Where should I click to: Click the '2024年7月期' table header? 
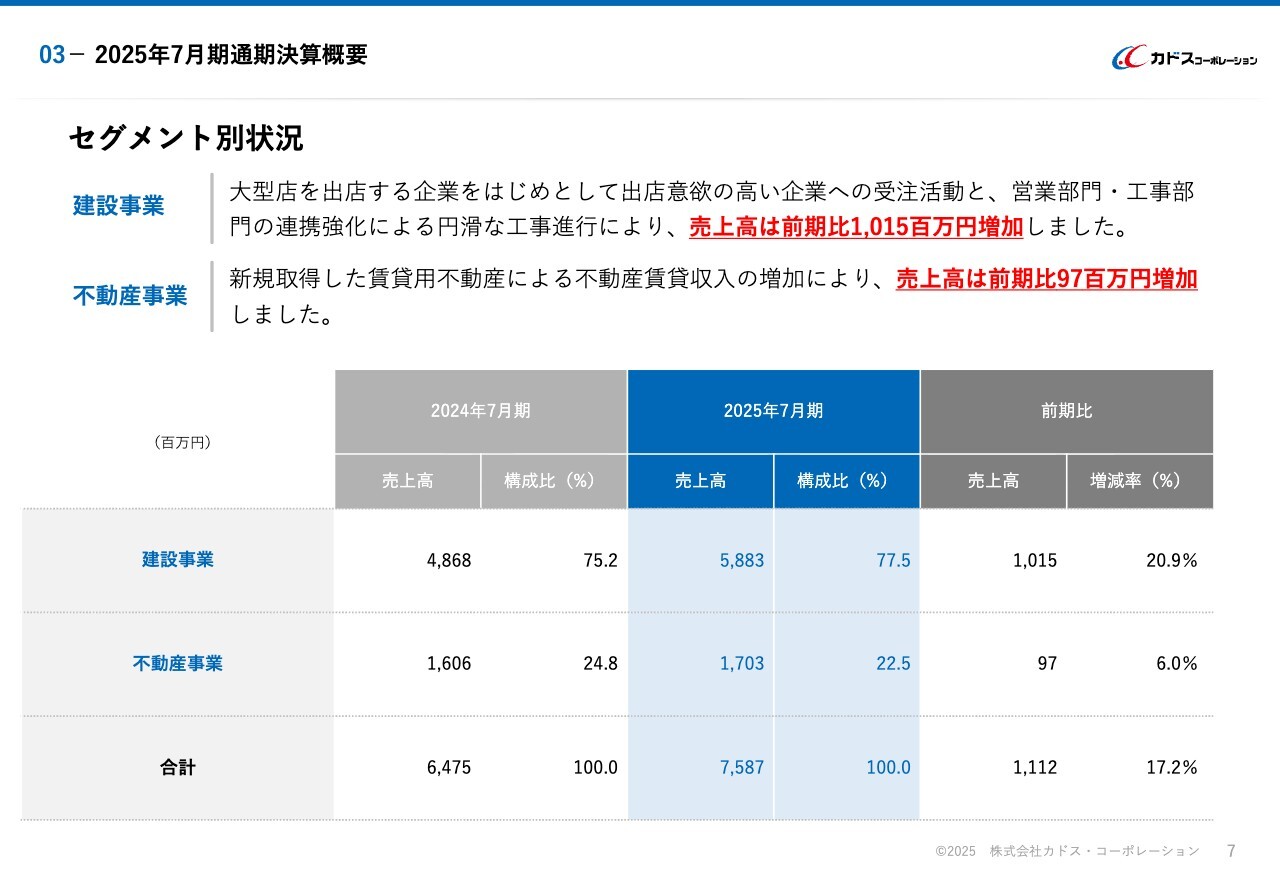click(x=481, y=411)
